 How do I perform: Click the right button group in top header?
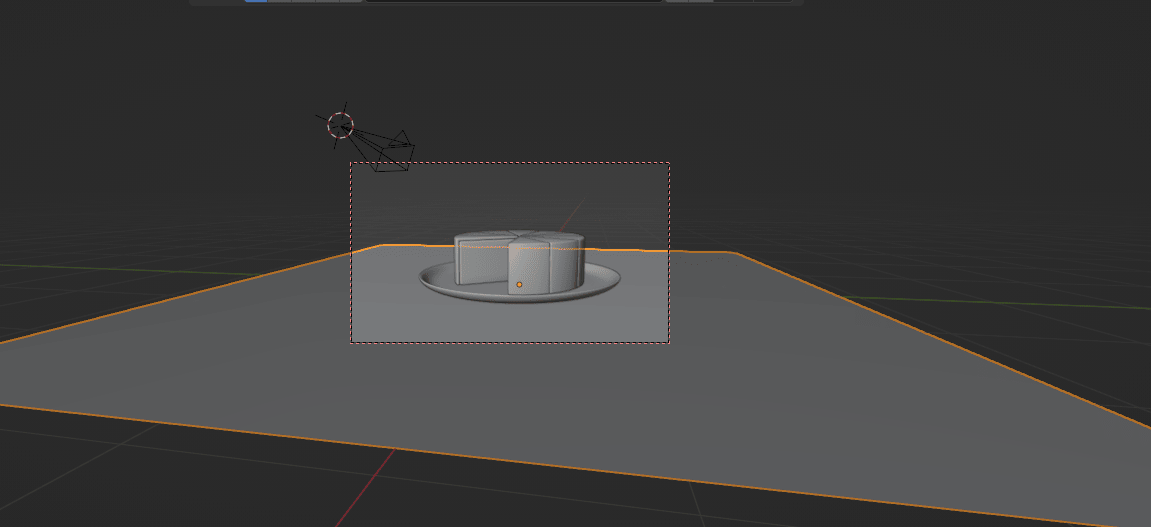click(689, 1)
